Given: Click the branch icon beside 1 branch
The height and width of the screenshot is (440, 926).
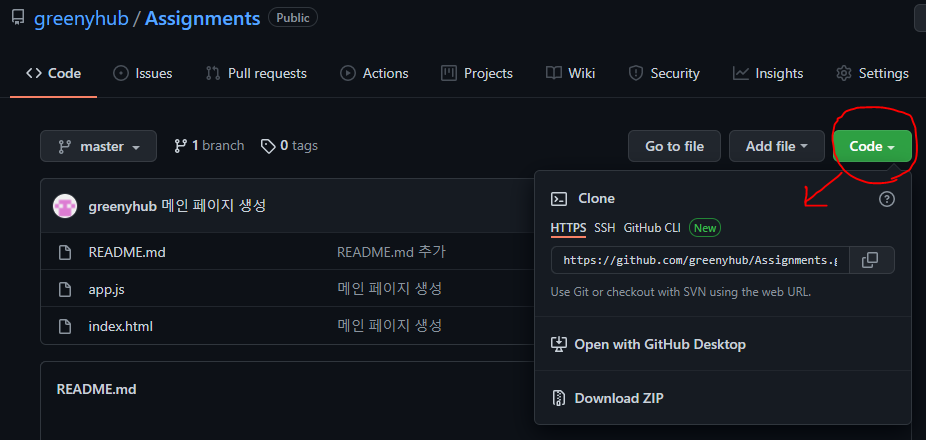Looking at the screenshot, I should click(181, 146).
